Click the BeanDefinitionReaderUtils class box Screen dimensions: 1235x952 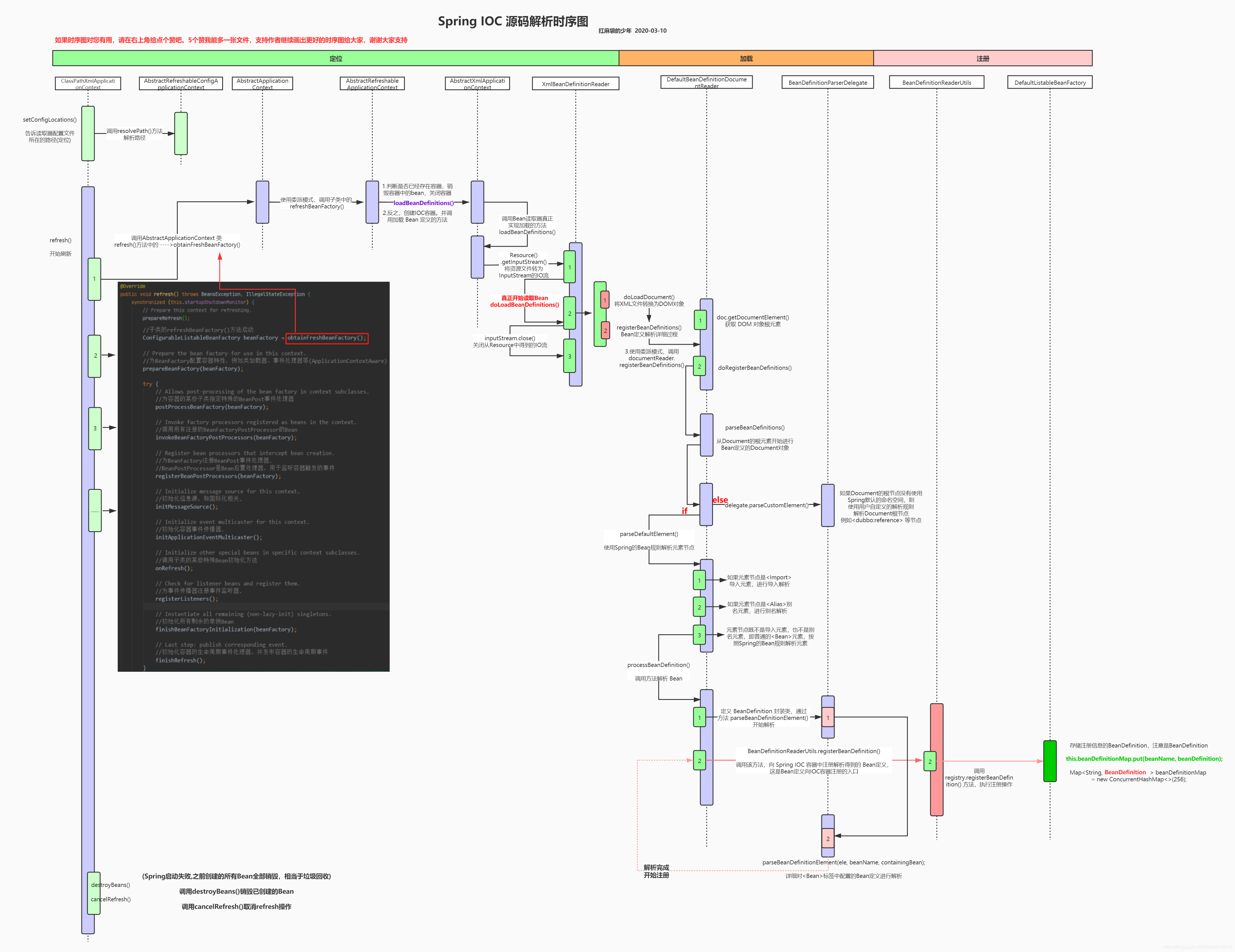point(937,83)
